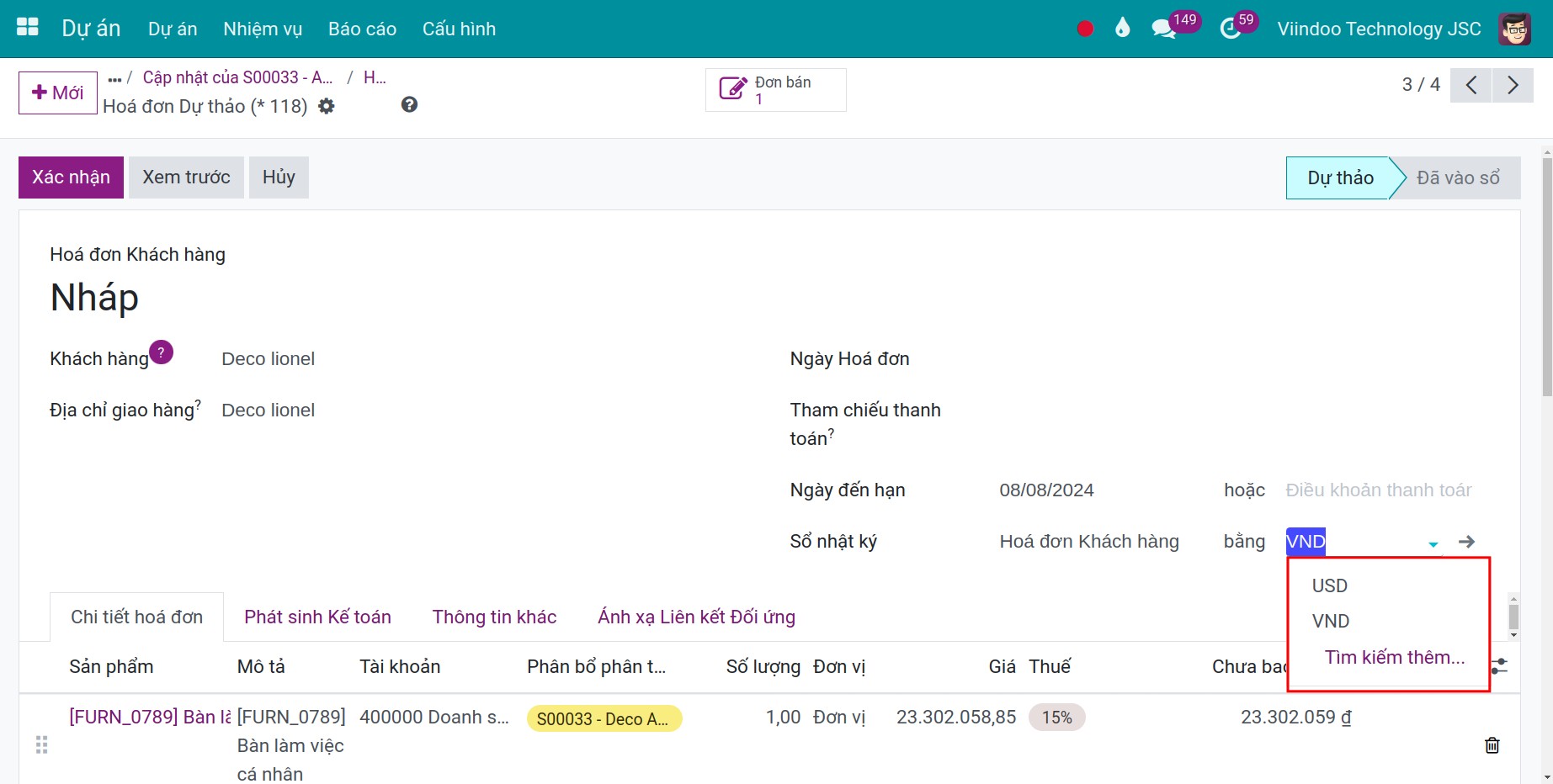Grab the drag handle of FURN_0789 line

[41, 745]
